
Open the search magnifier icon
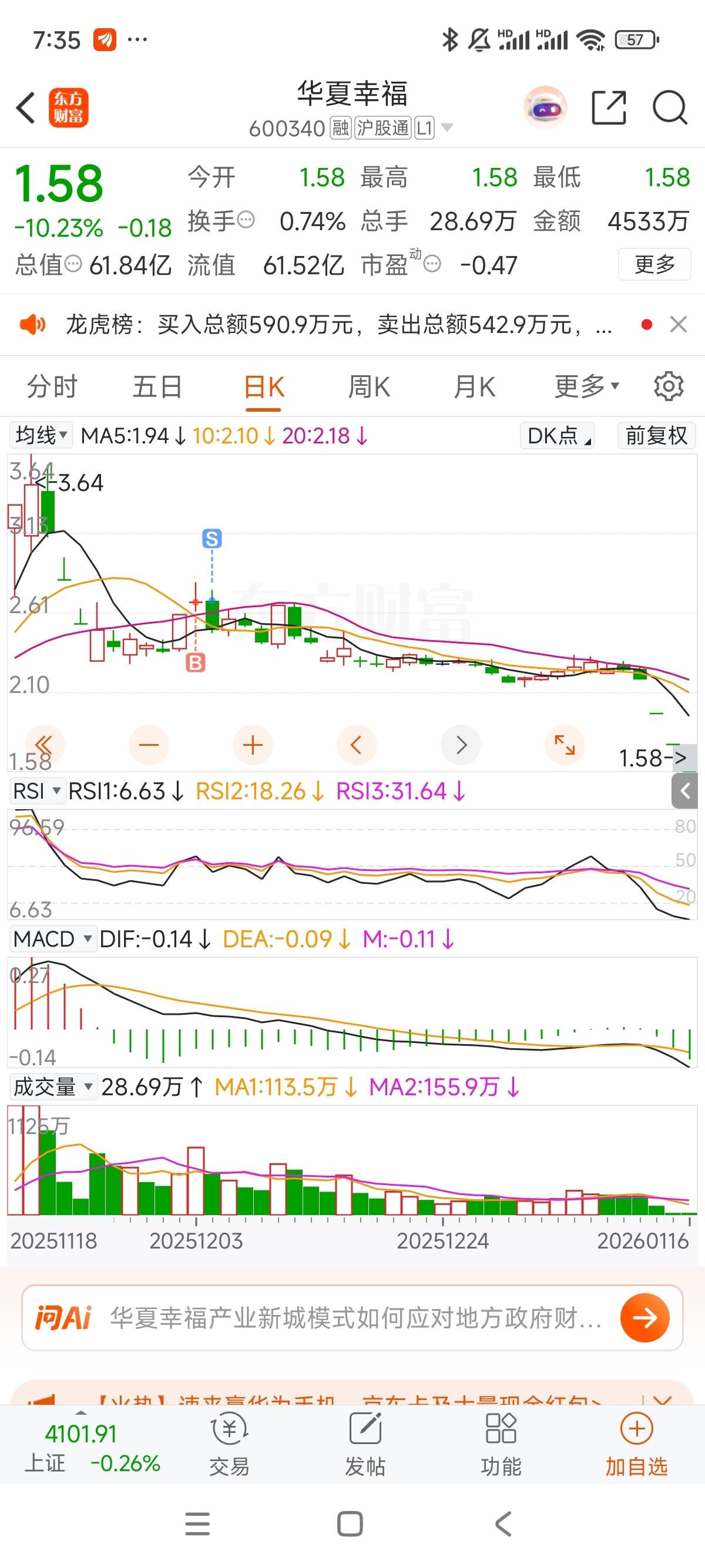670,107
